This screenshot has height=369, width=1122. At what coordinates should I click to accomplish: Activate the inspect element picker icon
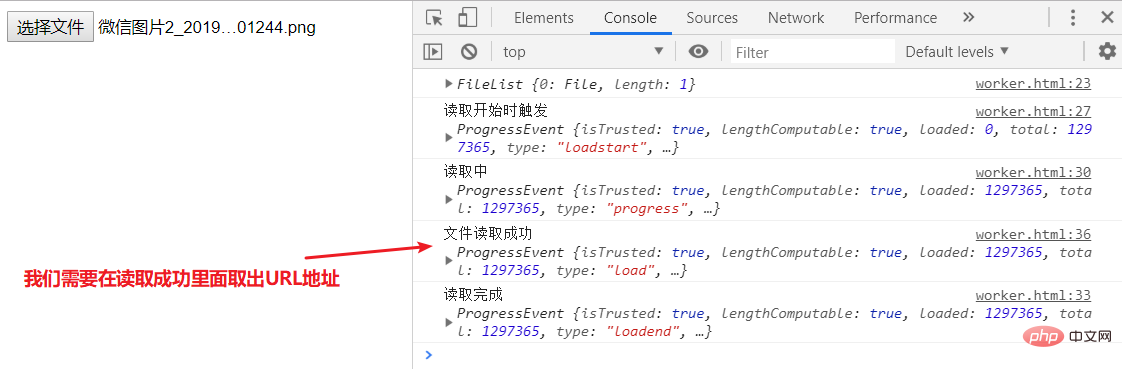click(x=434, y=18)
